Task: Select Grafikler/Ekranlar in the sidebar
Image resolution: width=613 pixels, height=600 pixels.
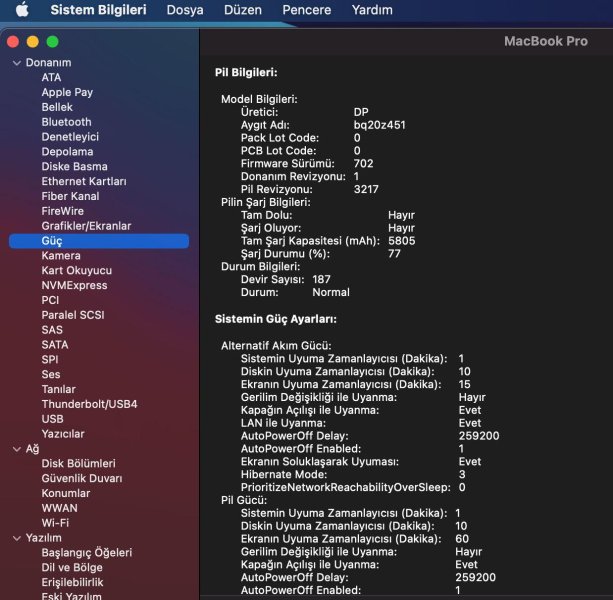Action: click(x=86, y=226)
